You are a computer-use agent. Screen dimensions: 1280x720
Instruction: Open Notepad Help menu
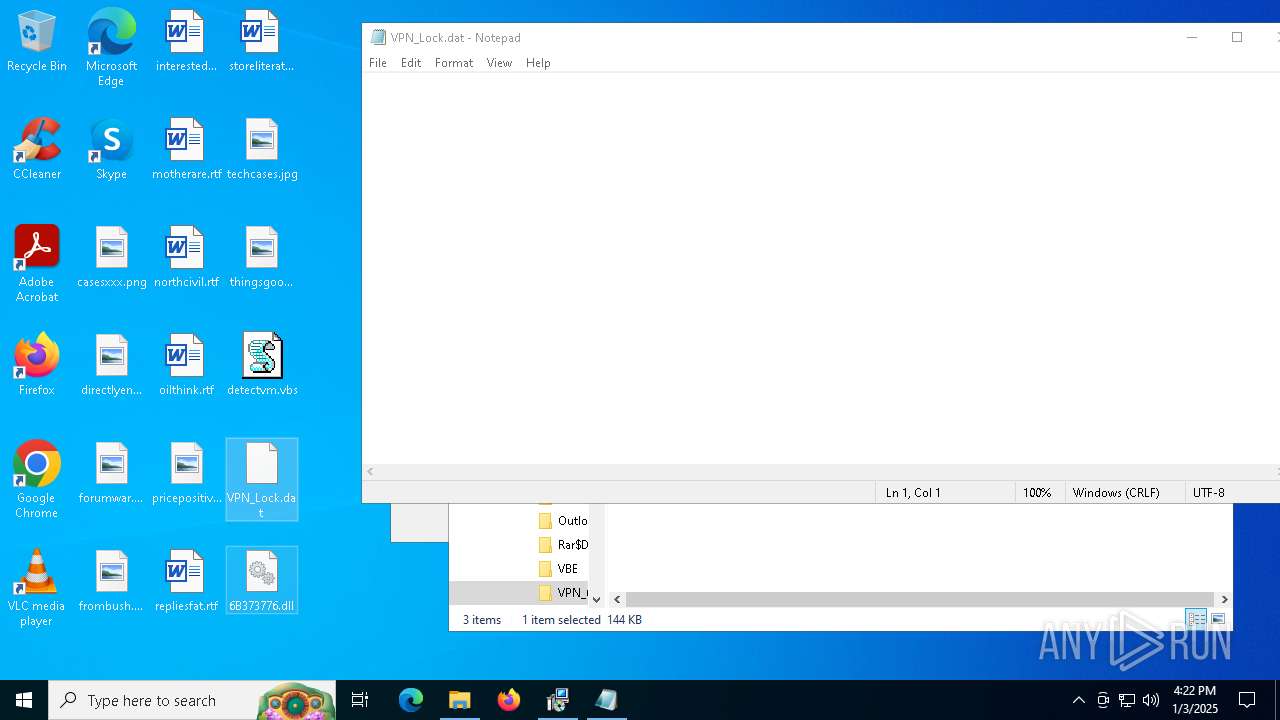pyautogui.click(x=538, y=63)
